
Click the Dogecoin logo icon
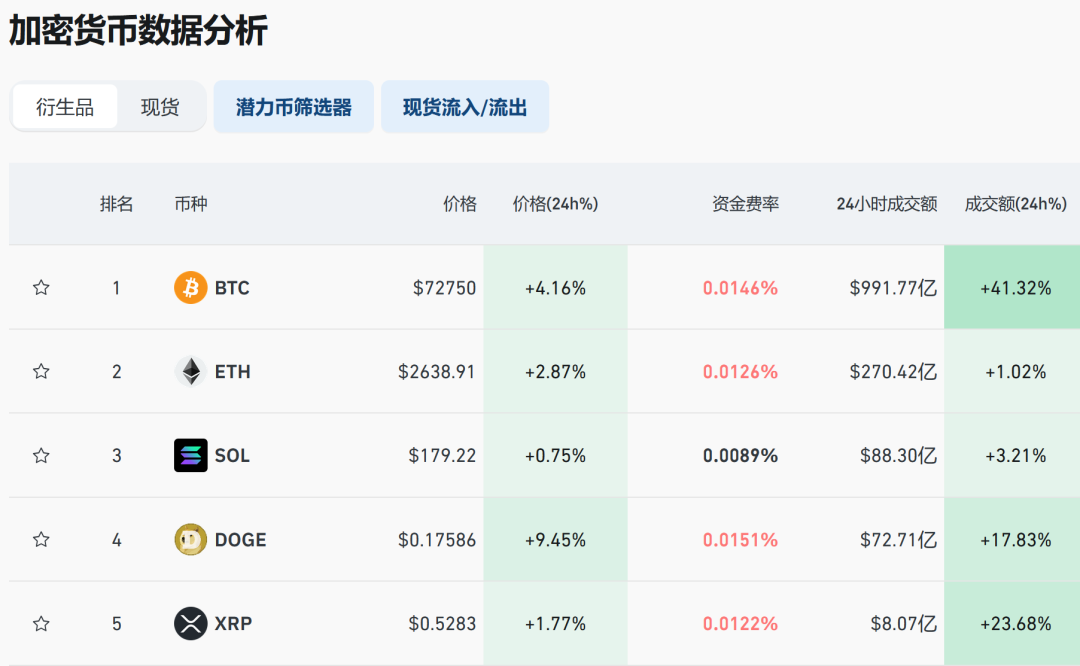tap(190, 540)
